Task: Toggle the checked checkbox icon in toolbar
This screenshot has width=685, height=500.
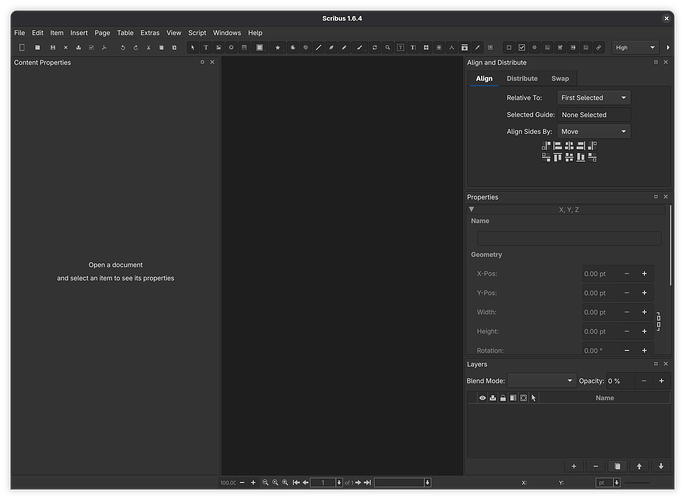Action: pyautogui.click(x=521, y=47)
